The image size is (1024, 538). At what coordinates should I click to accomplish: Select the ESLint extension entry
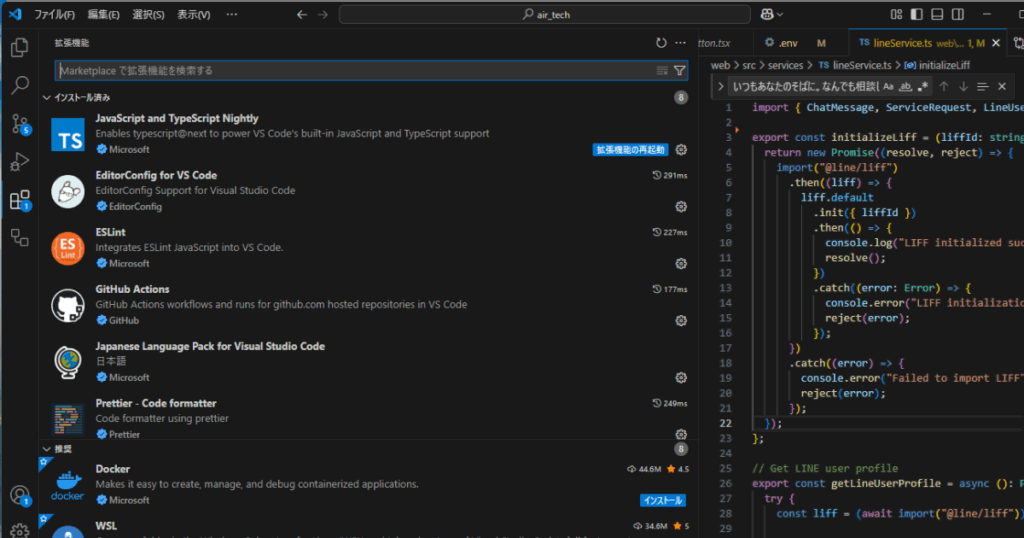(369, 248)
